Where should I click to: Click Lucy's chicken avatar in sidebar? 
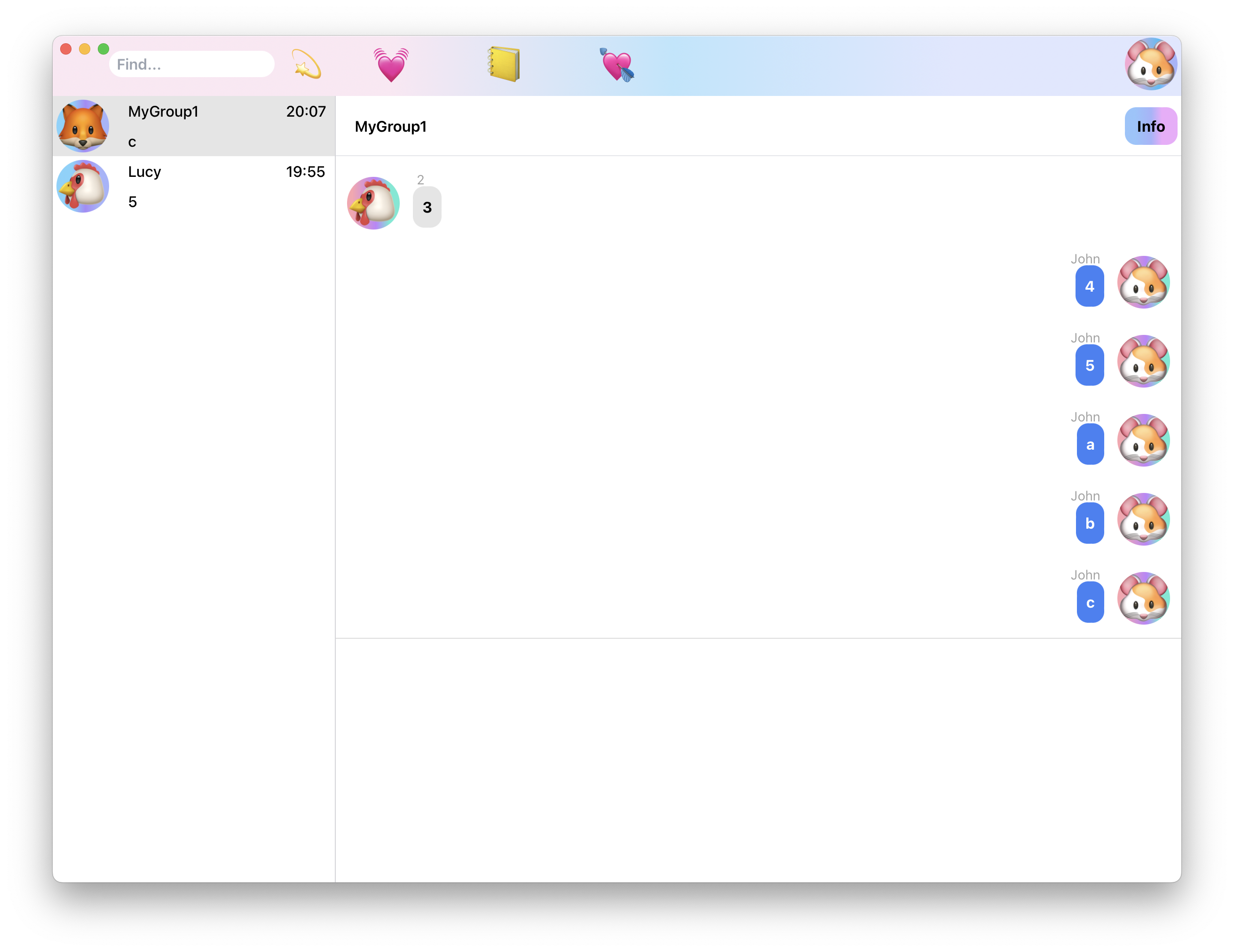pos(83,186)
